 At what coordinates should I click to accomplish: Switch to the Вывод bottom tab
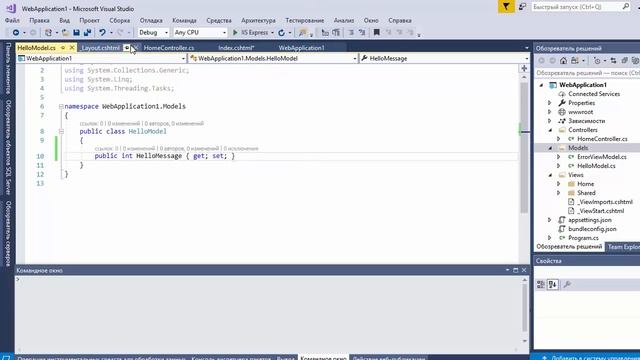(285, 358)
